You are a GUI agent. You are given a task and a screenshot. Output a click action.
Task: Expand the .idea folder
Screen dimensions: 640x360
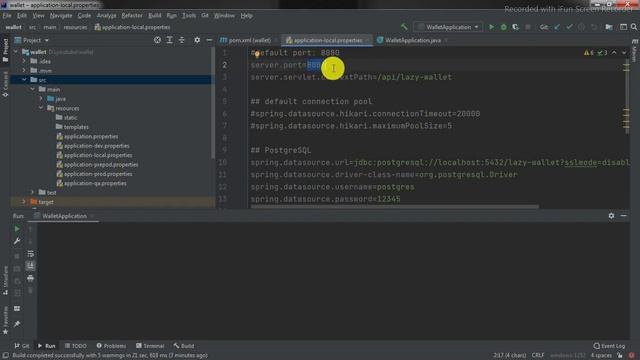click(x=24, y=61)
